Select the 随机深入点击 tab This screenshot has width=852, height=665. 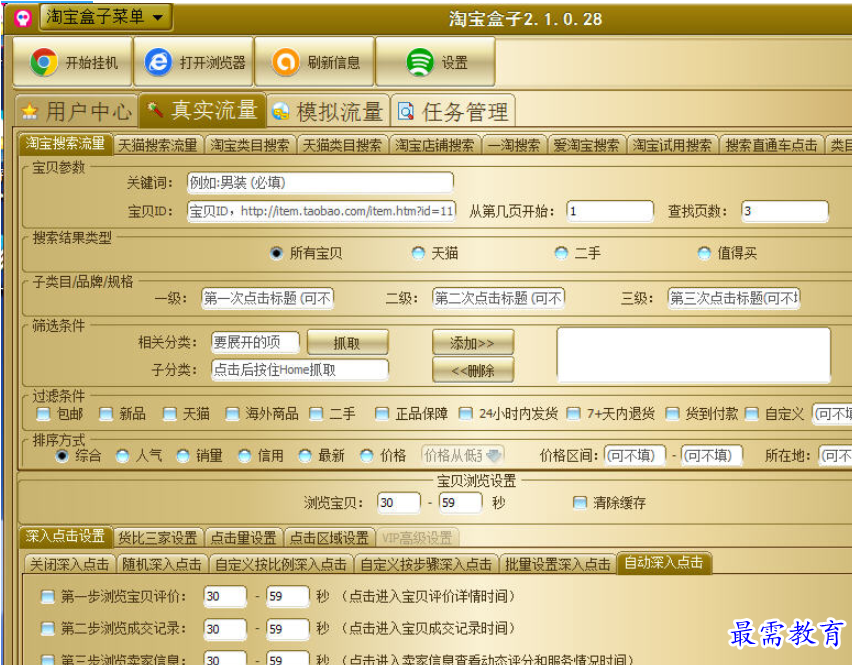click(162, 564)
